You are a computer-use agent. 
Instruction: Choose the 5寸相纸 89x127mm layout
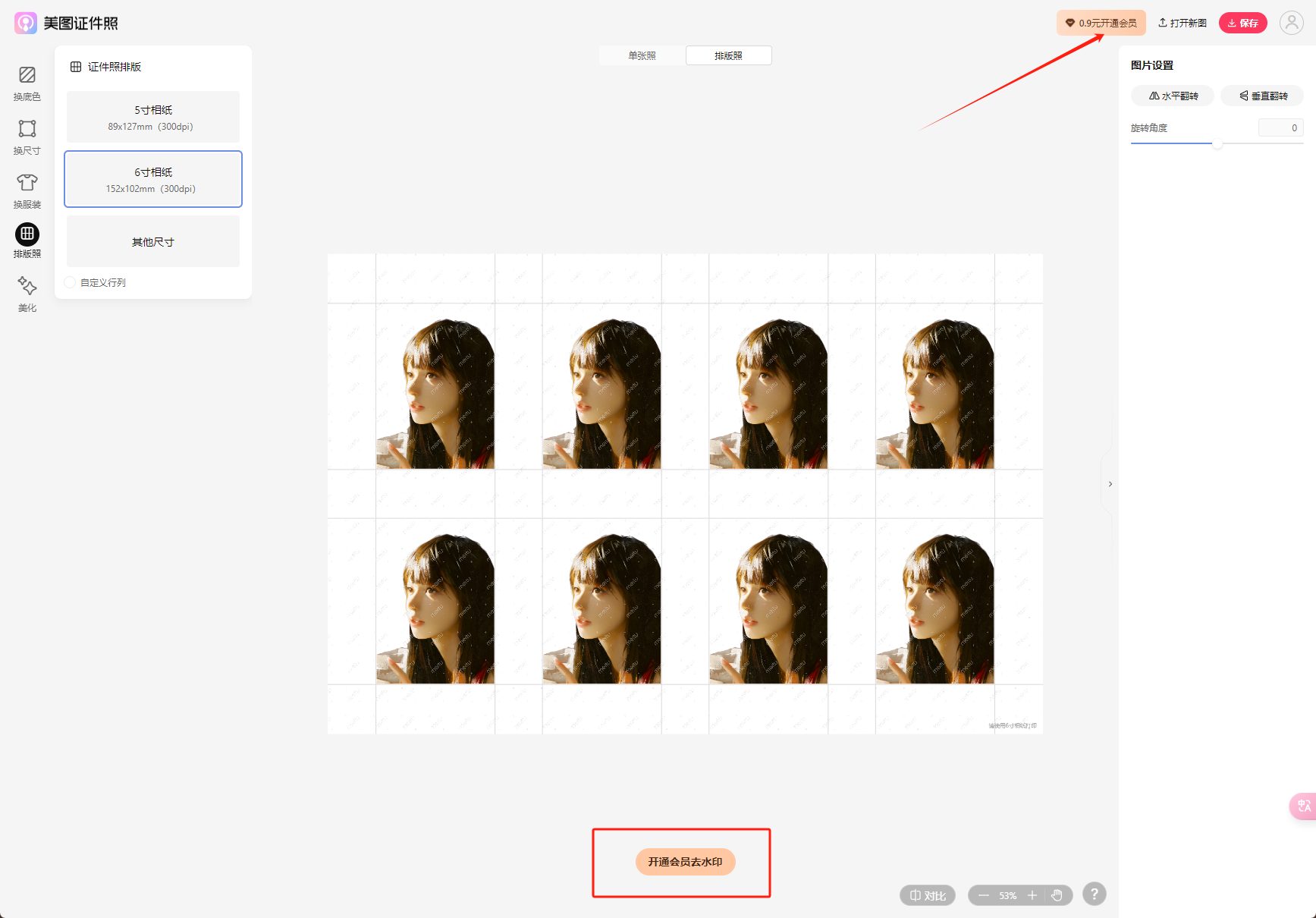point(153,117)
